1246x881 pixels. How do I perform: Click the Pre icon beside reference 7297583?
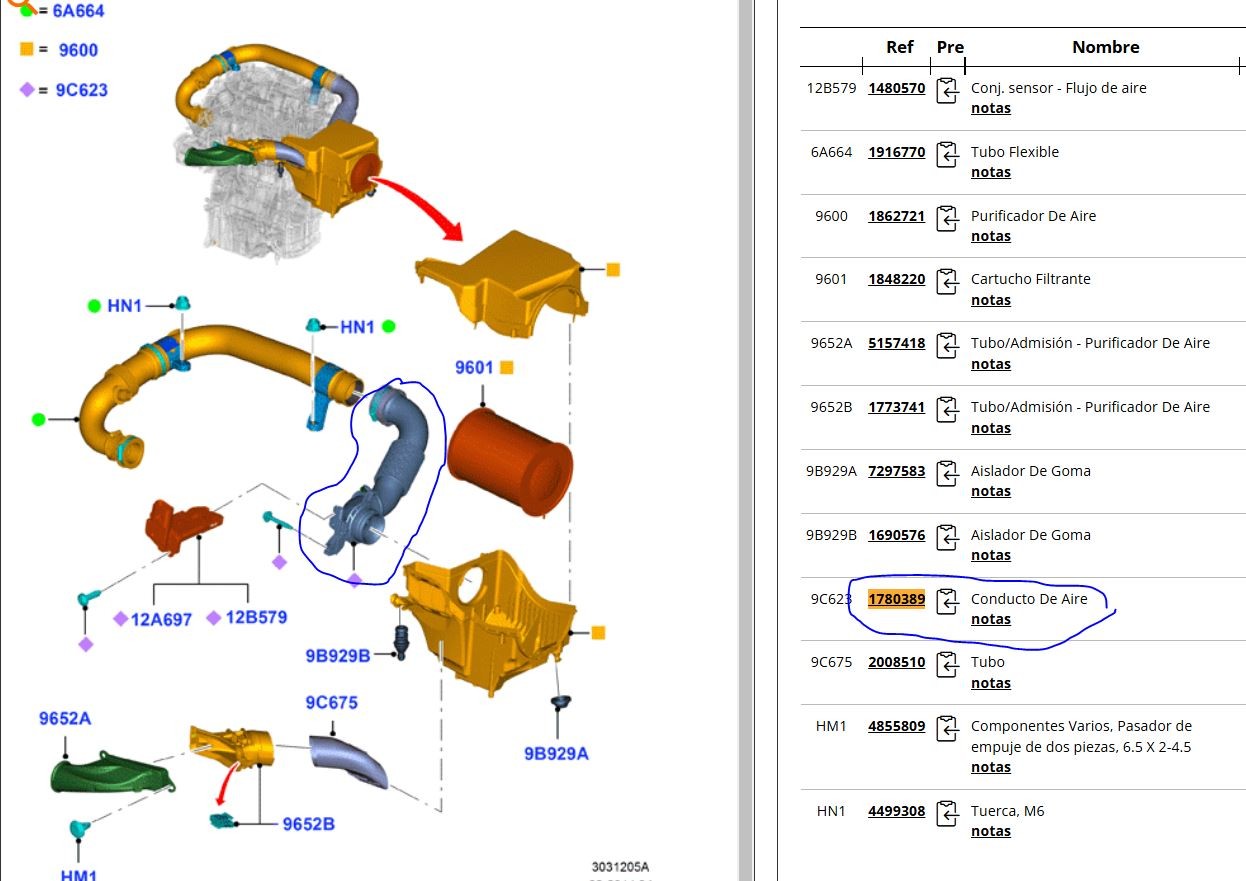(x=946, y=473)
